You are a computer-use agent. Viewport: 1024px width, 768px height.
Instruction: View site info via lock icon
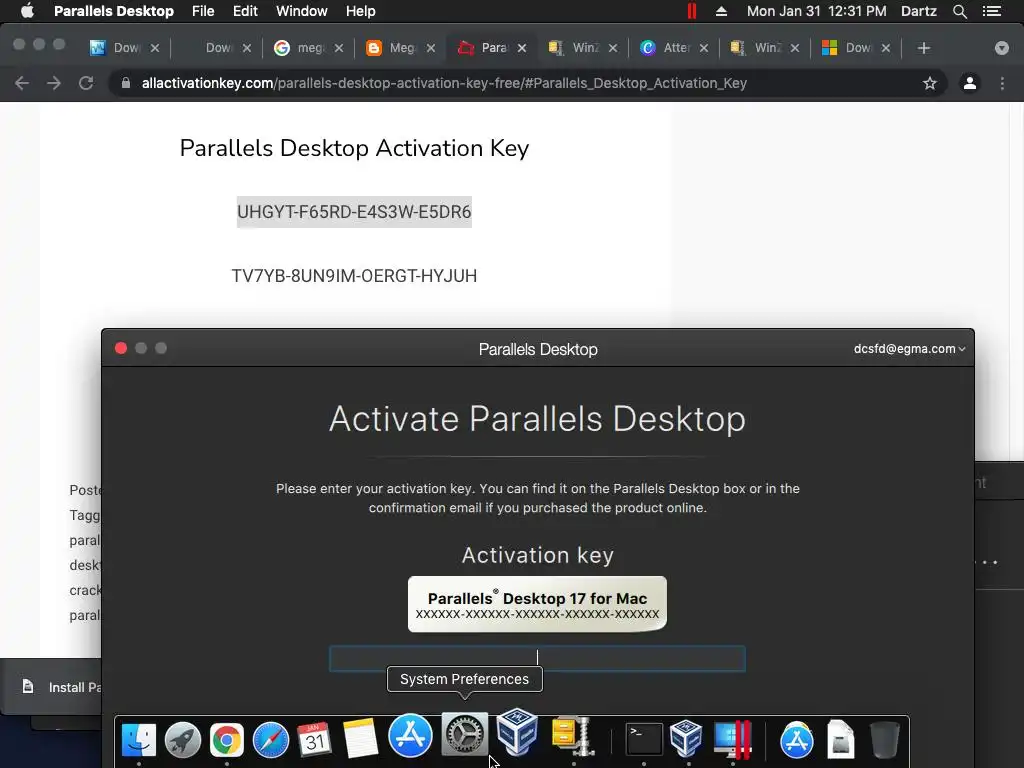(x=126, y=83)
